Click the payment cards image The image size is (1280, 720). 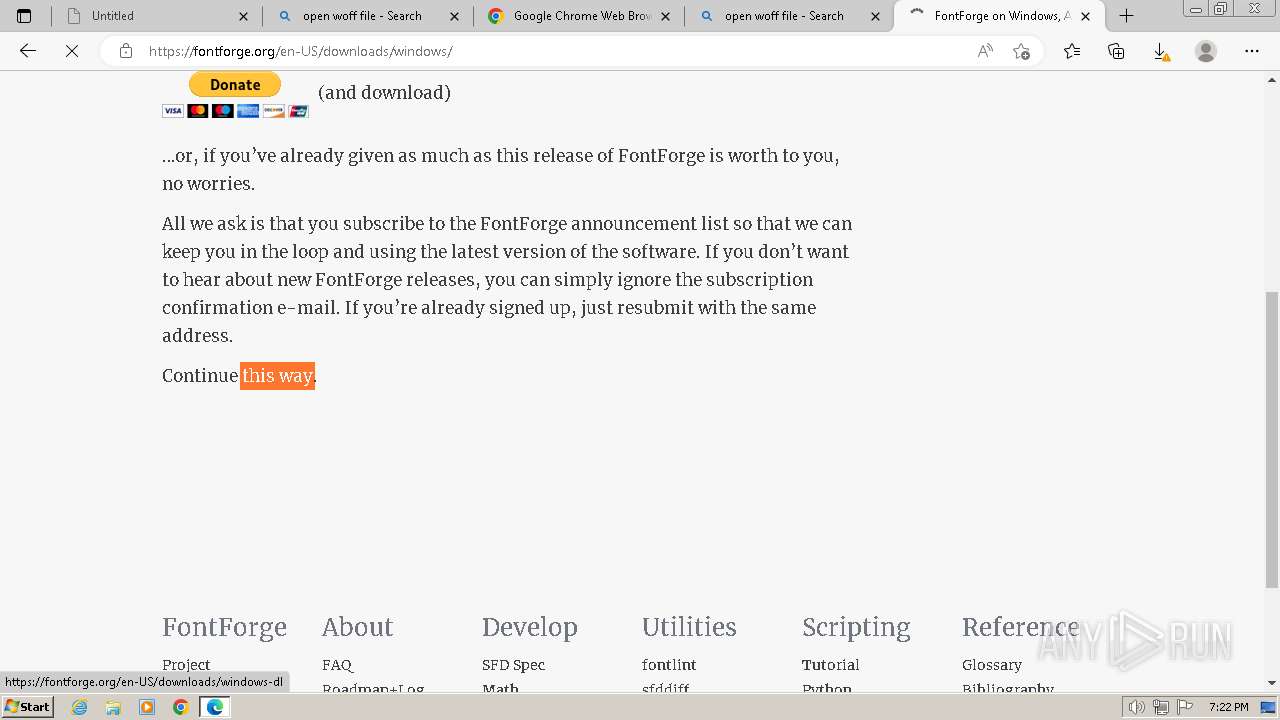tap(235, 111)
